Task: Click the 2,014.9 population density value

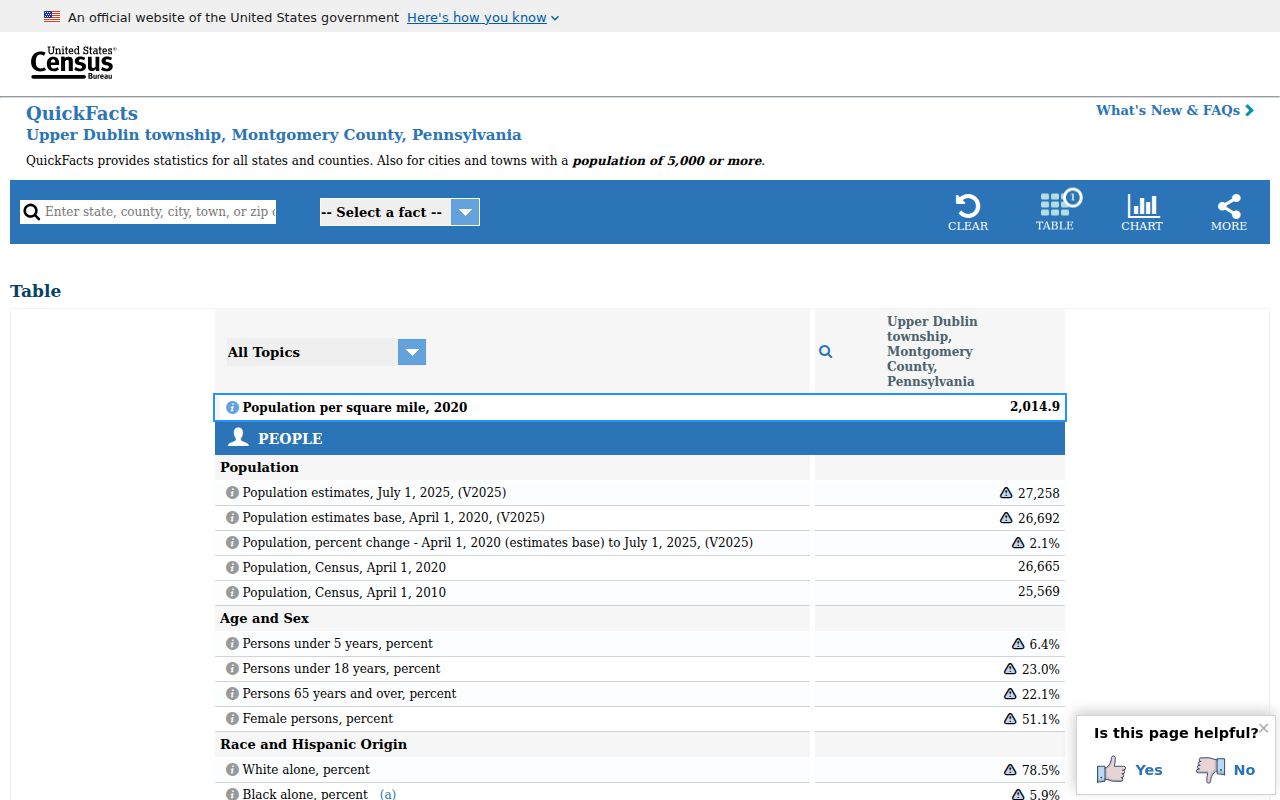Action: pos(1035,407)
